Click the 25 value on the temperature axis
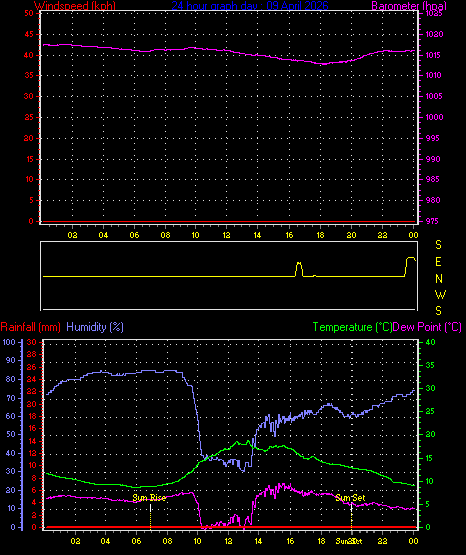Viewport: 466px width, 555px height. (430, 411)
